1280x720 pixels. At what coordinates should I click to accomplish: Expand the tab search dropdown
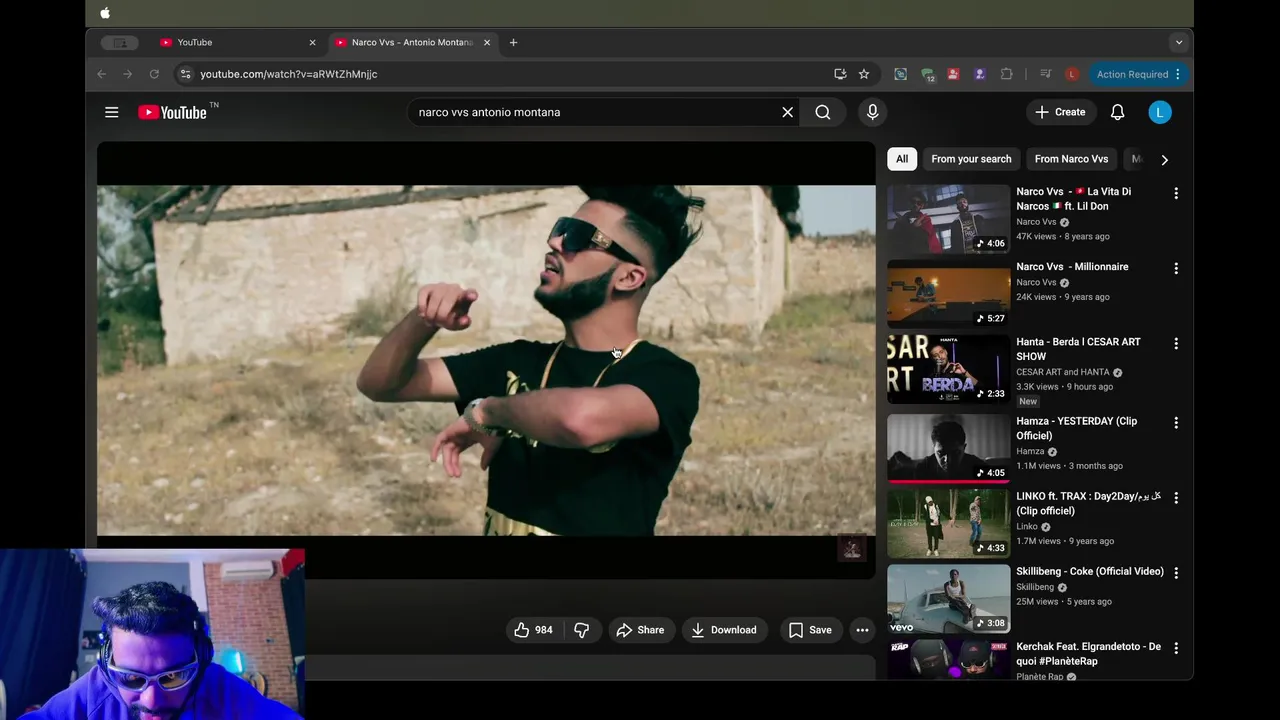tap(1179, 42)
